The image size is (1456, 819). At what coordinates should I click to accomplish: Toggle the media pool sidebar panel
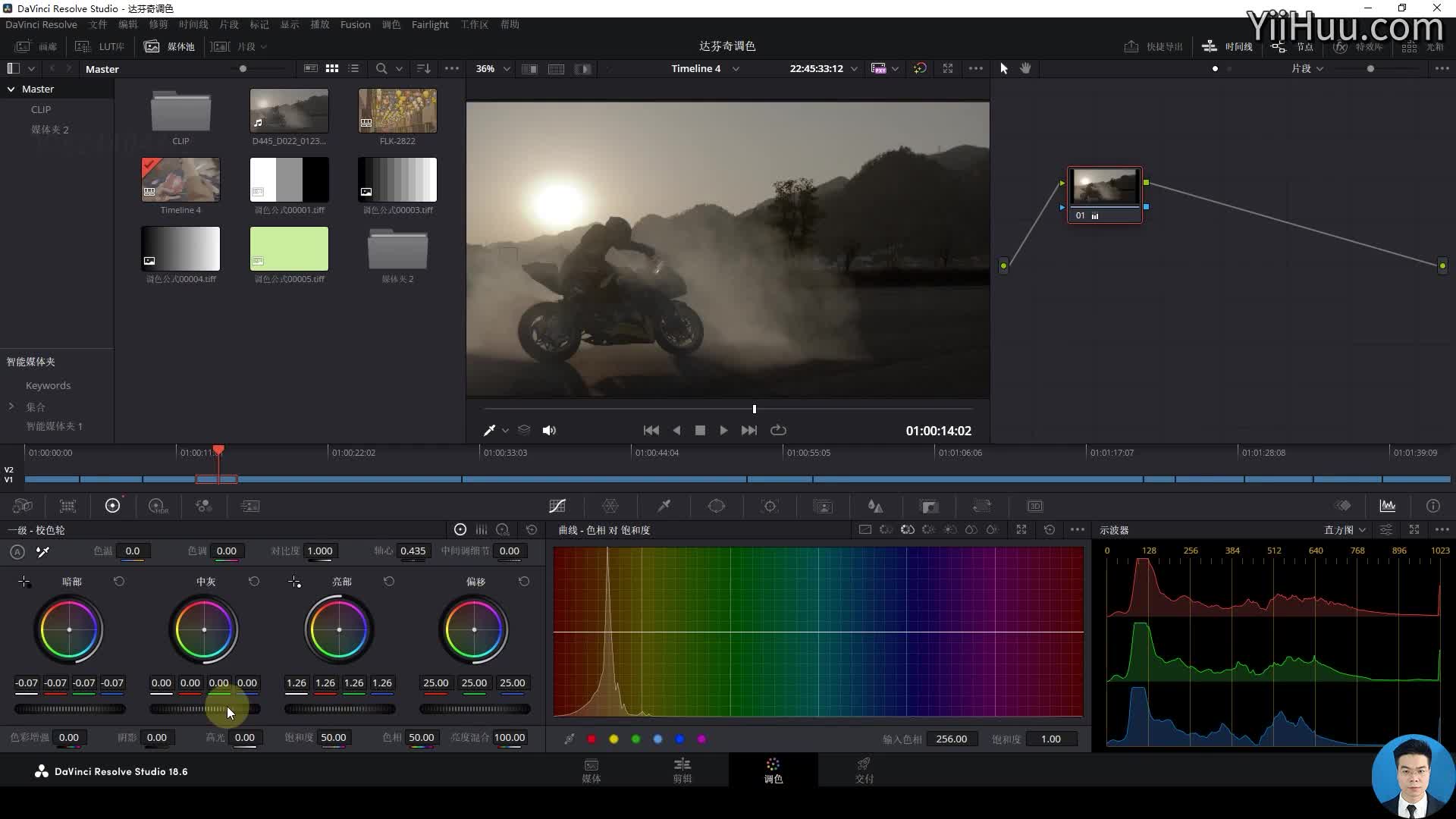pos(13,68)
